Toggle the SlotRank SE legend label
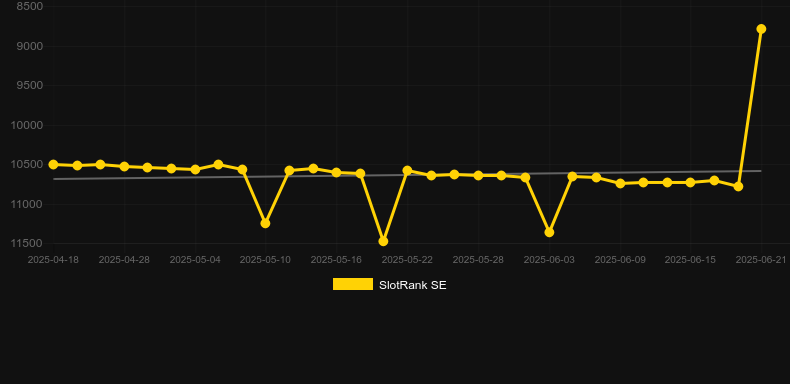The image size is (790, 384). click(x=413, y=285)
